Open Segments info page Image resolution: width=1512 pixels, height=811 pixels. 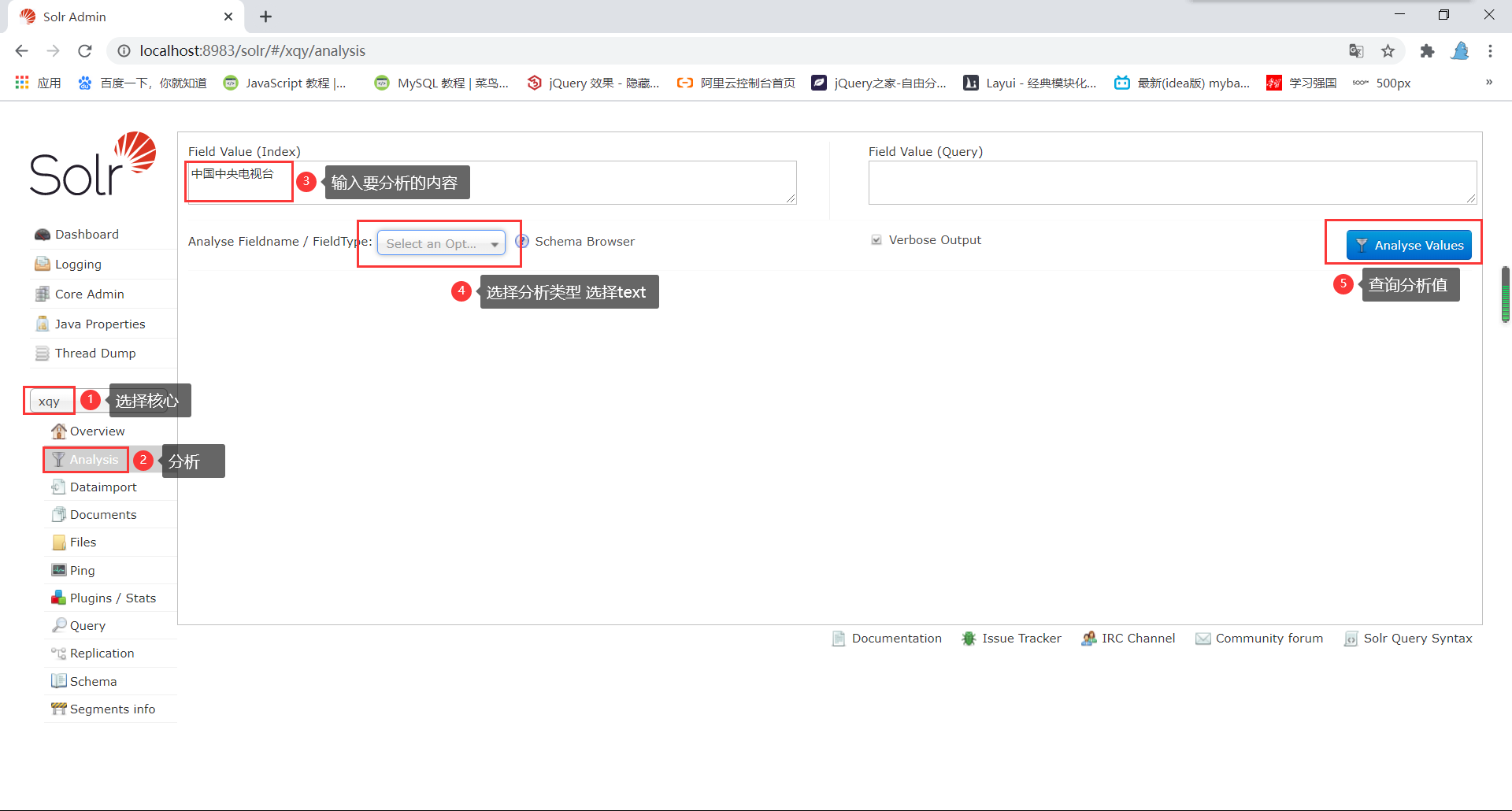113,709
